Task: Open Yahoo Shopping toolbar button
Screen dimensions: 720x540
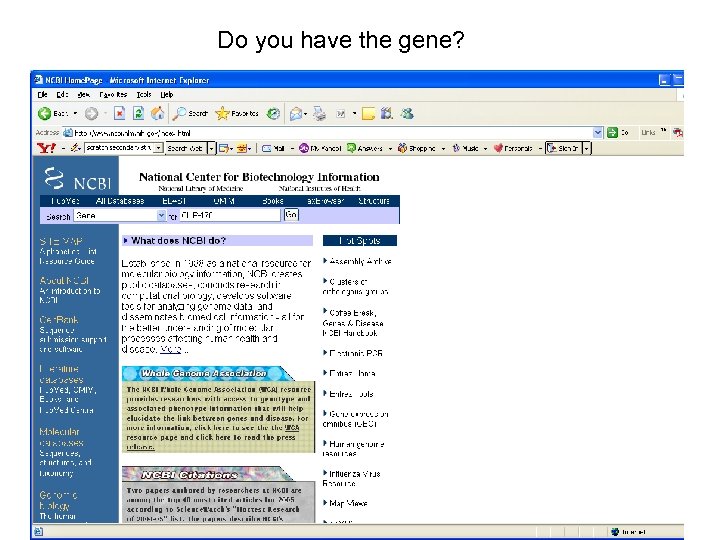Action: [x=416, y=148]
